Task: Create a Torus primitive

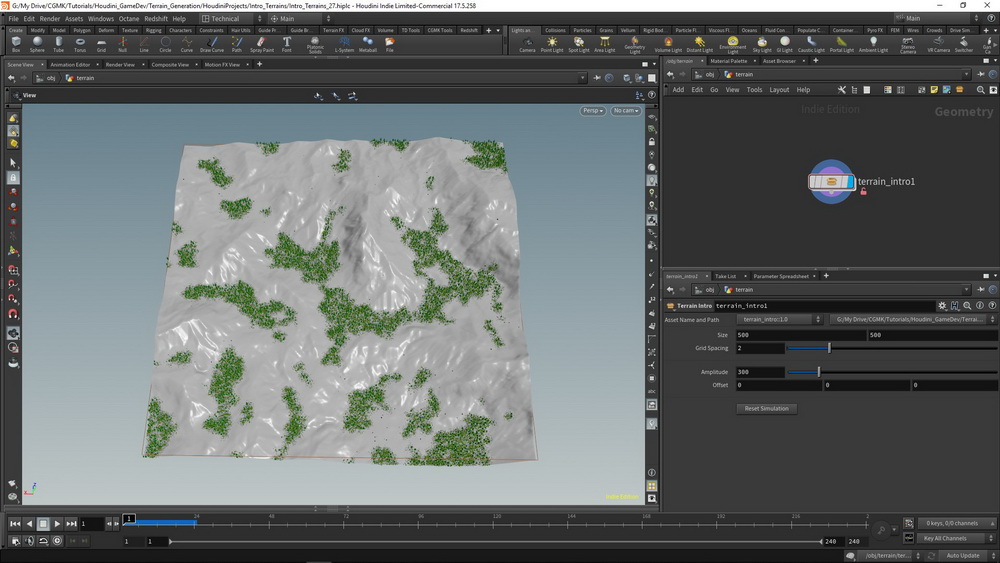Action: coord(80,44)
